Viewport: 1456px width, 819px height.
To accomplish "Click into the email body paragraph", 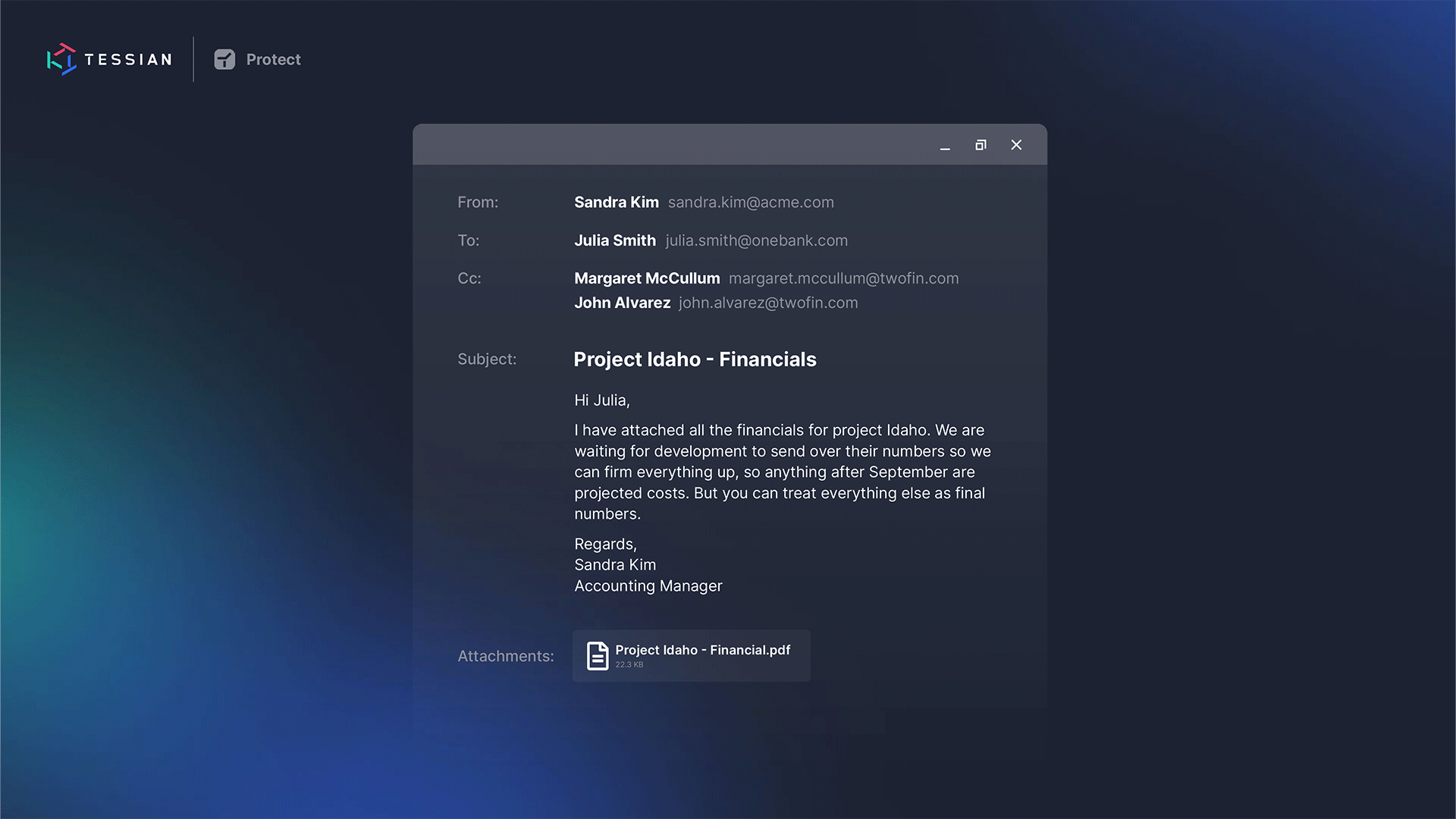I will pyautogui.click(x=781, y=472).
